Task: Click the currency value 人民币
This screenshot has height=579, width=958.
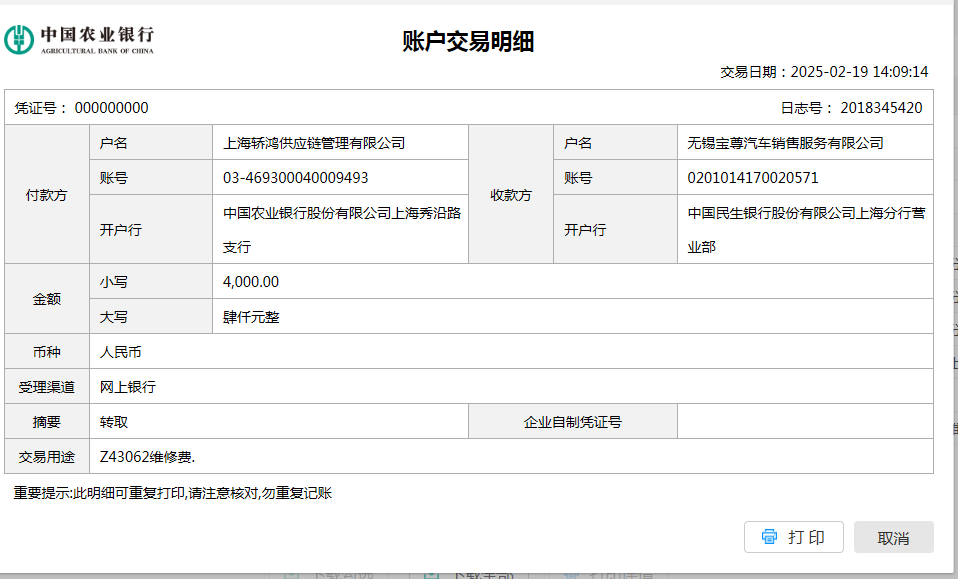Action: coord(121,352)
